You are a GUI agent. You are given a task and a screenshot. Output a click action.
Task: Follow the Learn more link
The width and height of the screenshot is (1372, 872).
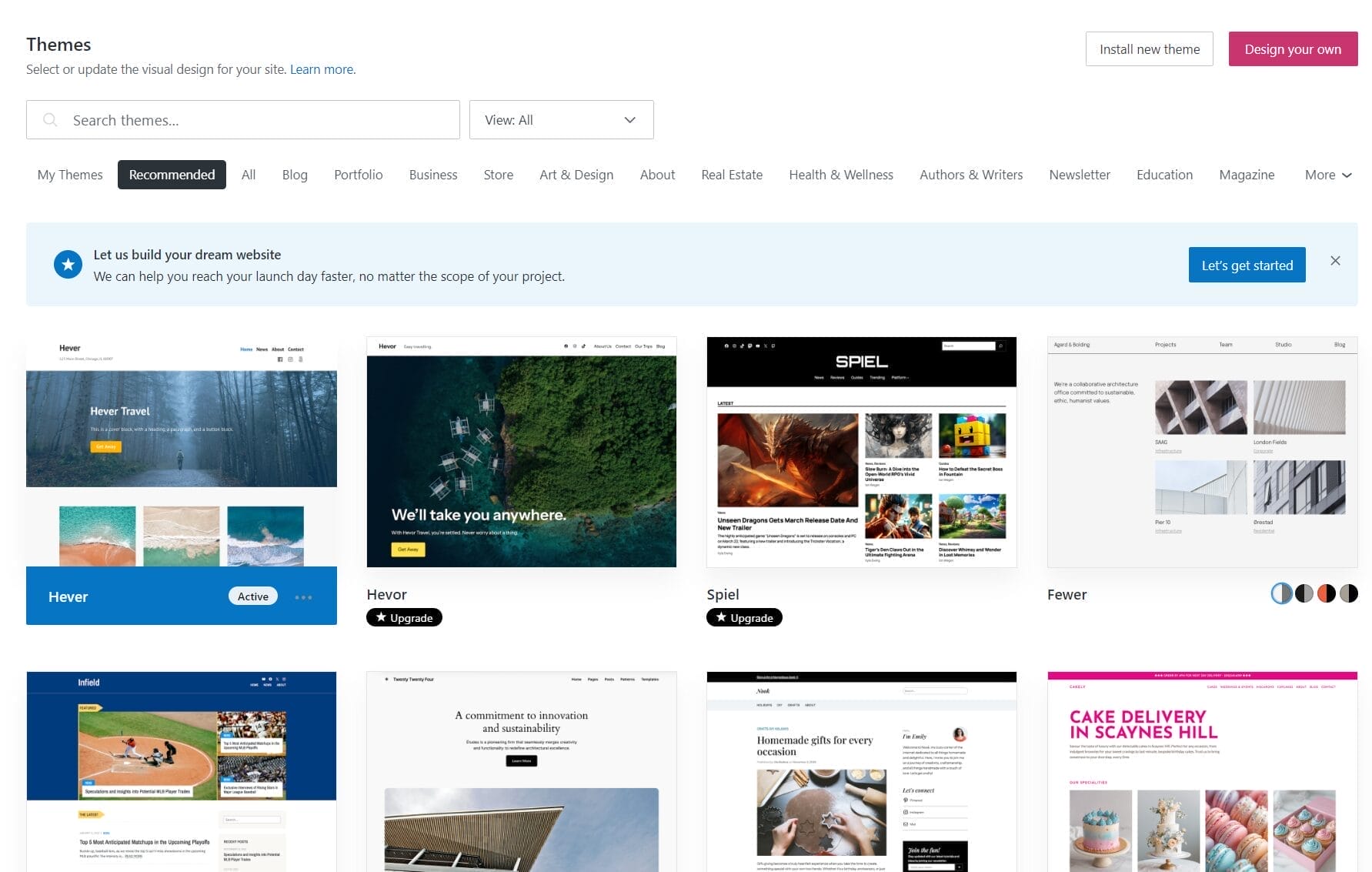pyautogui.click(x=322, y=69)
